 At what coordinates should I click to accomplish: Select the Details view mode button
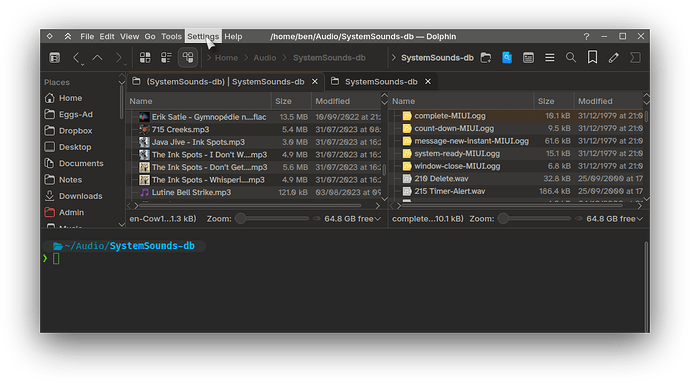[188, 58]
